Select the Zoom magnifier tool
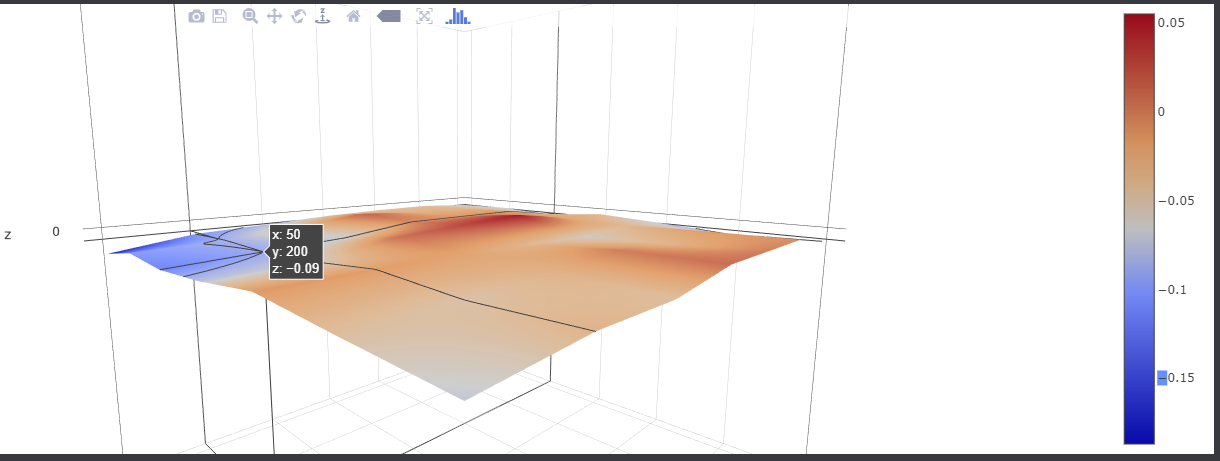Image resolution: width=1220 pixels, height=461 pixels. pos(250,16)
